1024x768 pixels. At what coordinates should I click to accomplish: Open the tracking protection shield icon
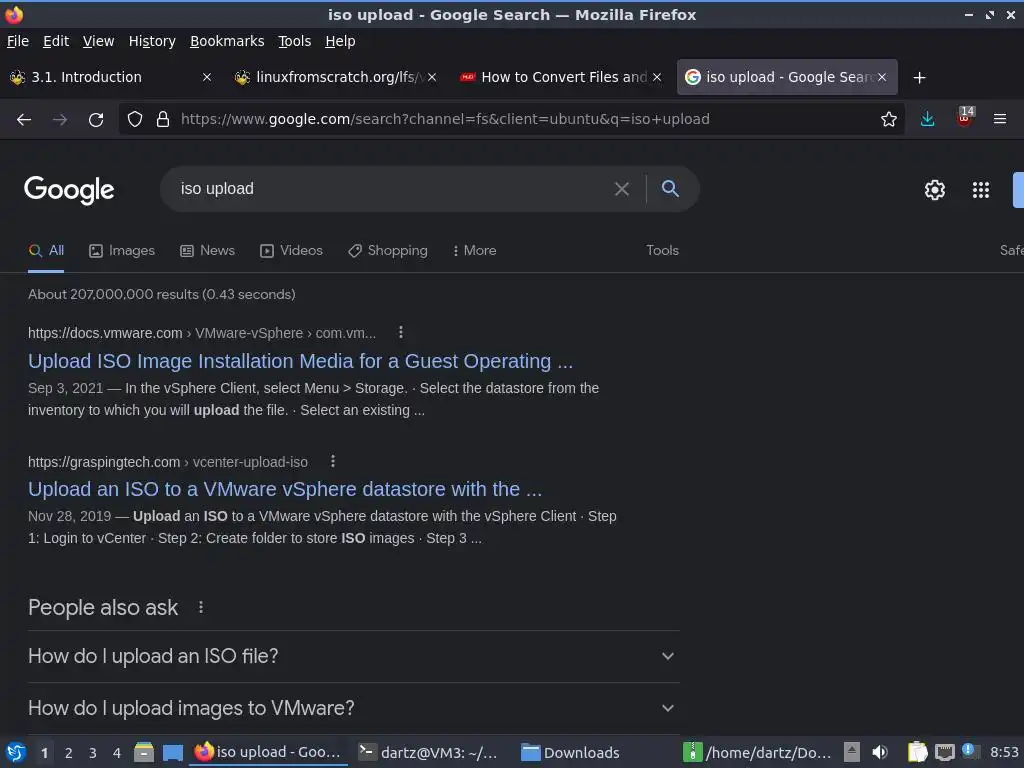135,120
